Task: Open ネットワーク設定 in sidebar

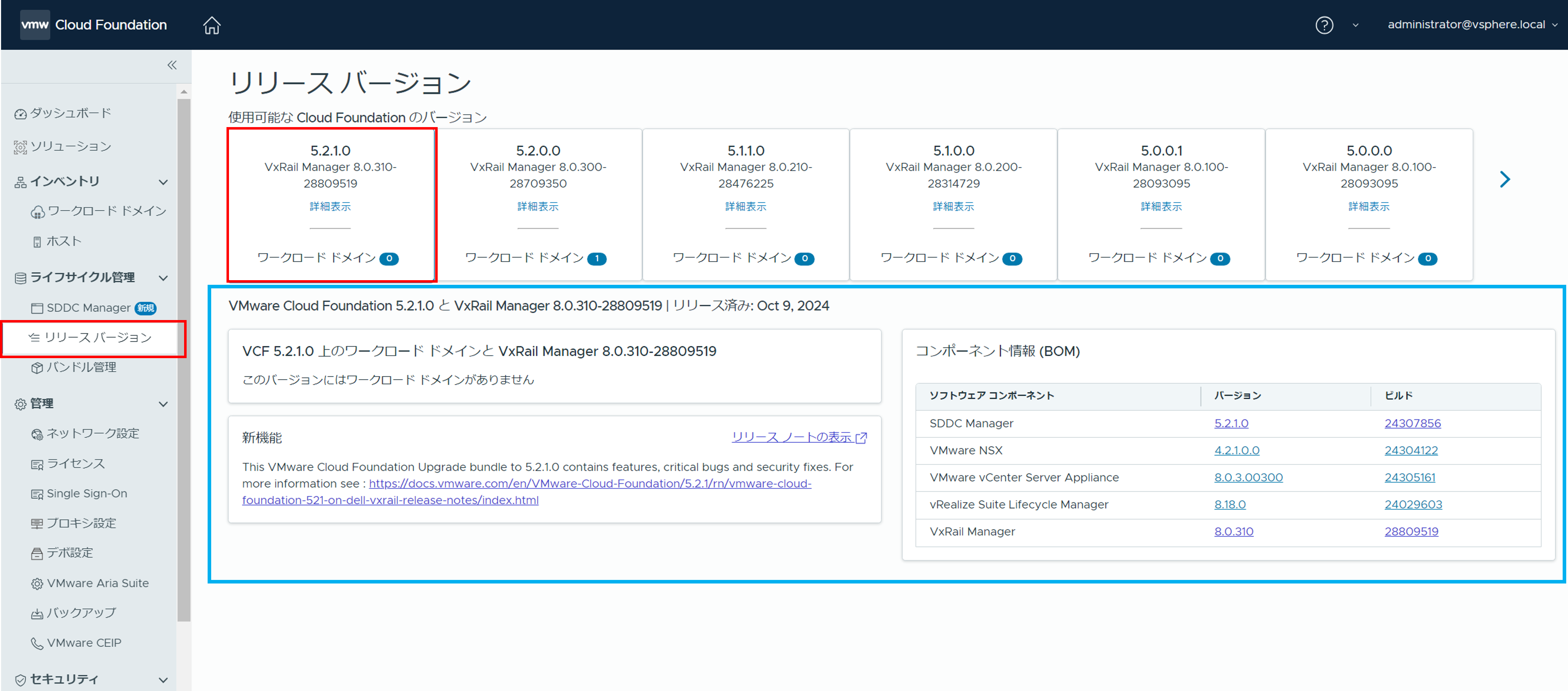Action: tap(85, 434)
